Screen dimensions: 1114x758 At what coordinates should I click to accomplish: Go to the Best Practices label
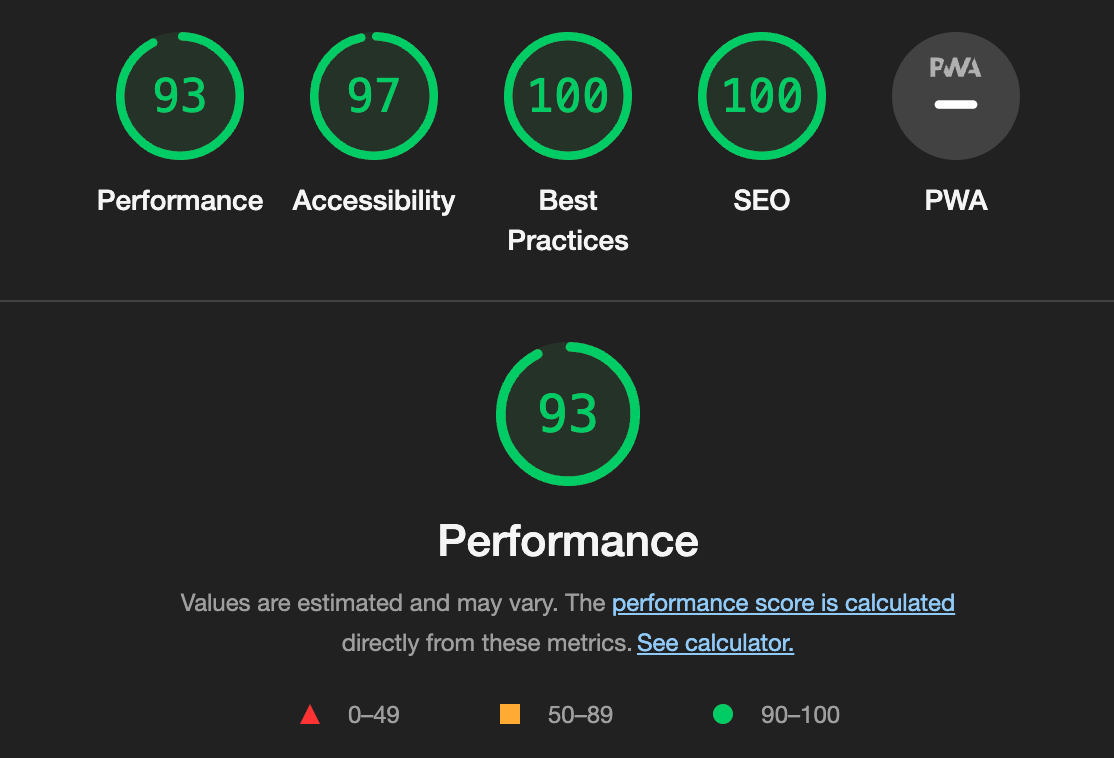coord(568,221)
